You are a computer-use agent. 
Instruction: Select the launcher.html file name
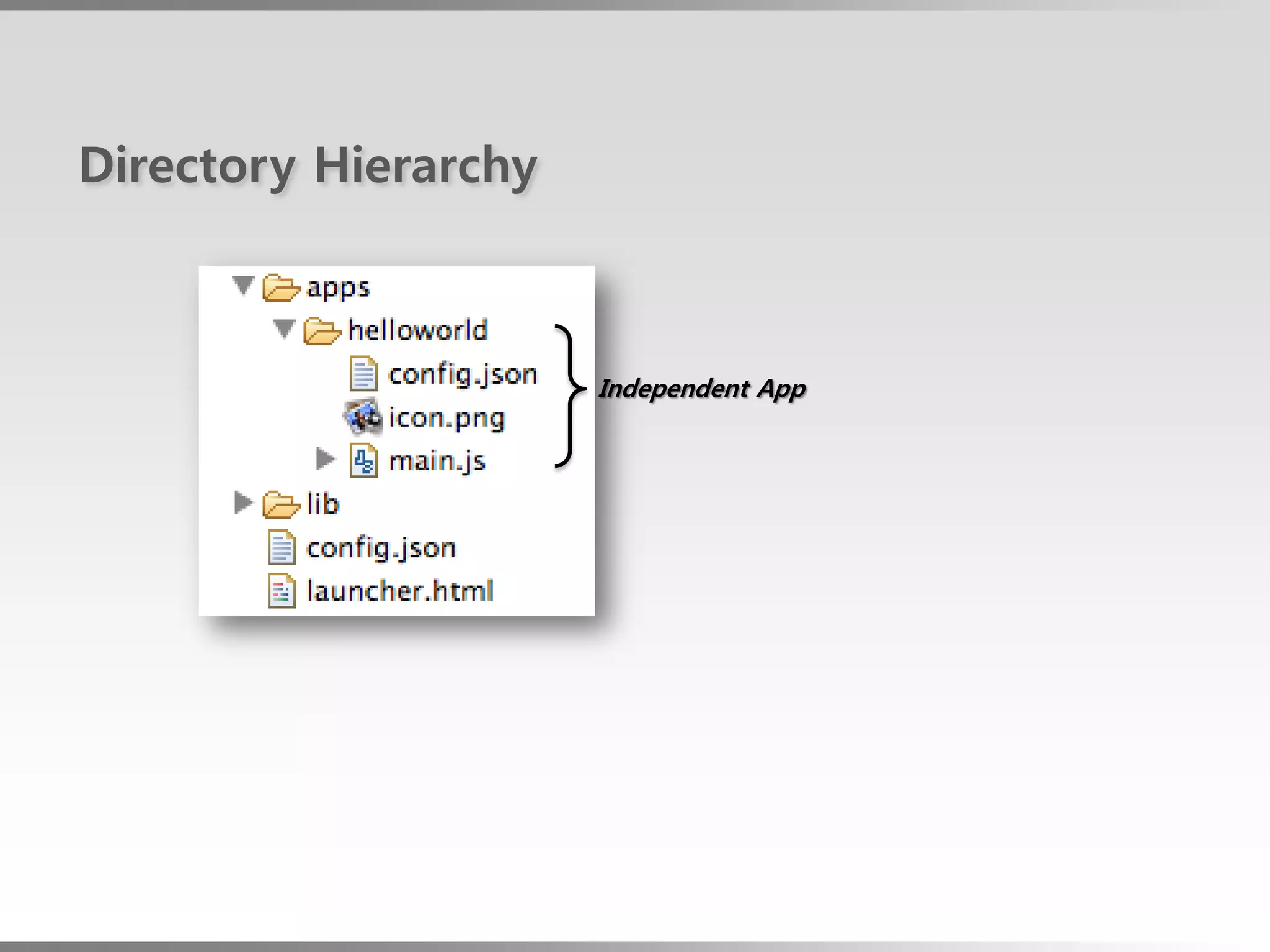400,591
